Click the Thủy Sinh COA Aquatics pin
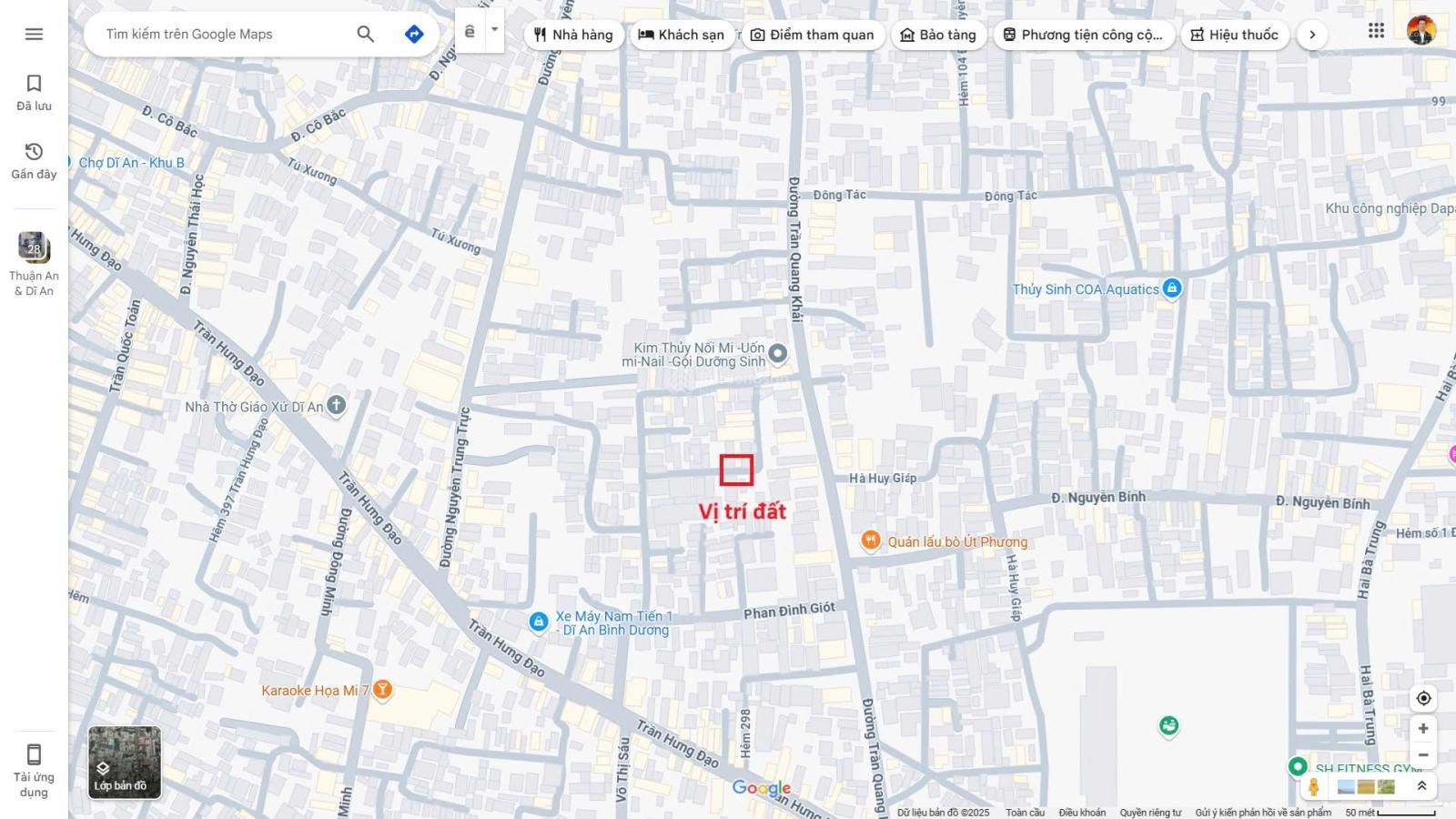This screenshot has height=819, width=1456. click(x=1172, y=288)
